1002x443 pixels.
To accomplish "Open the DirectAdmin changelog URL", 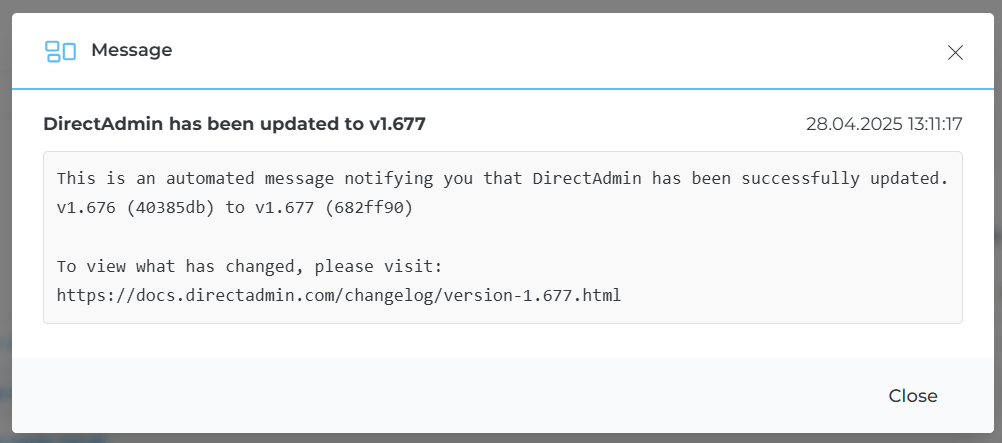I will click(x=338, y=295).
